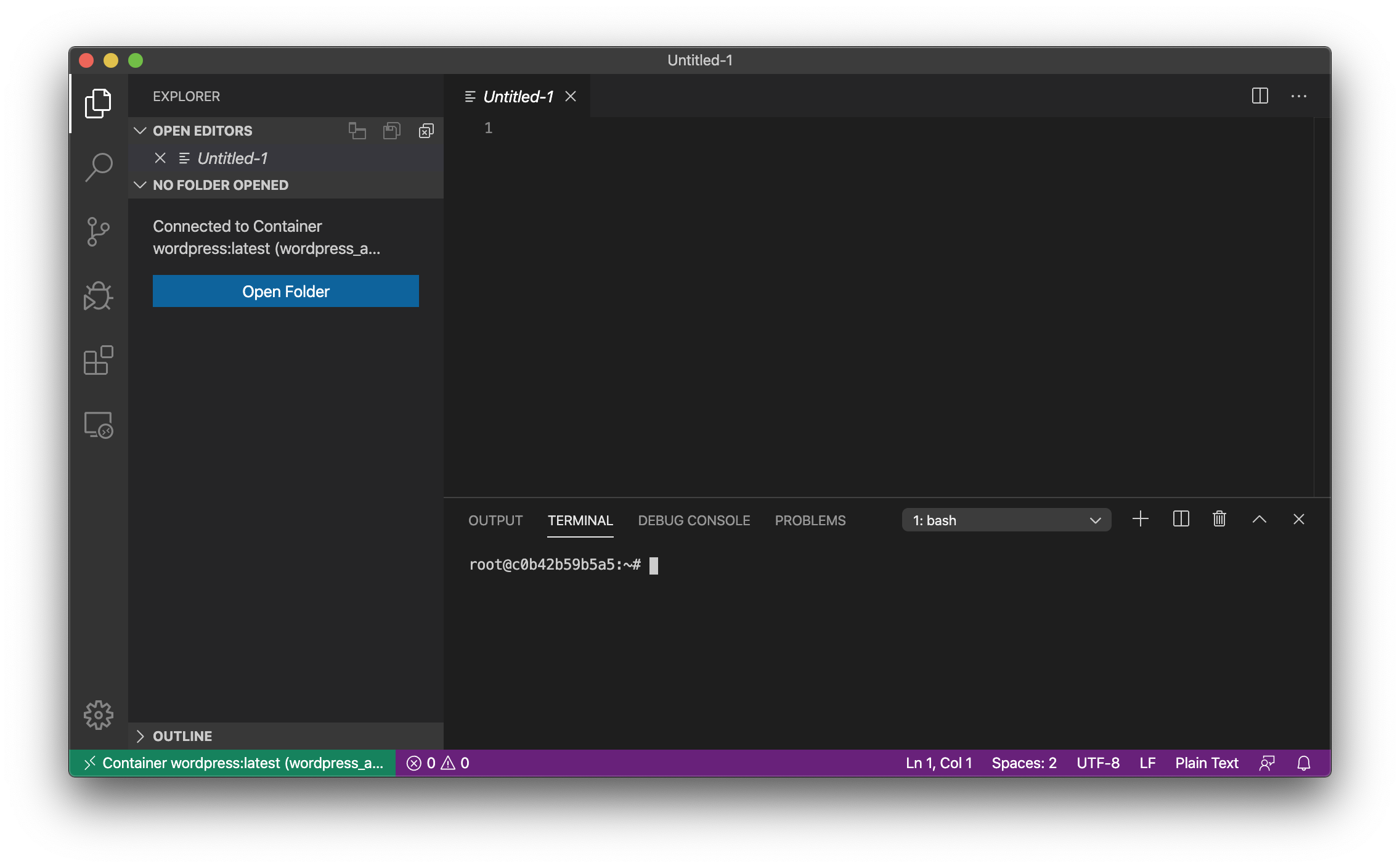Switch to the Debug Console tab
The height and width of the screenshot is (868, 1400).
tap(694, 520)
